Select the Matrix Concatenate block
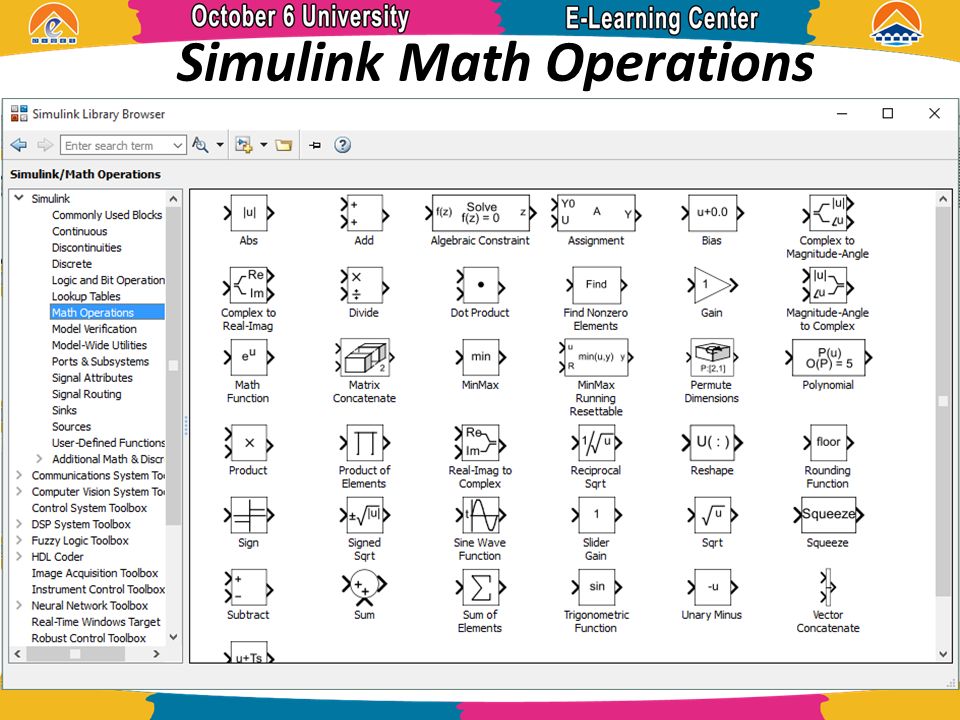 click(364, 356)
